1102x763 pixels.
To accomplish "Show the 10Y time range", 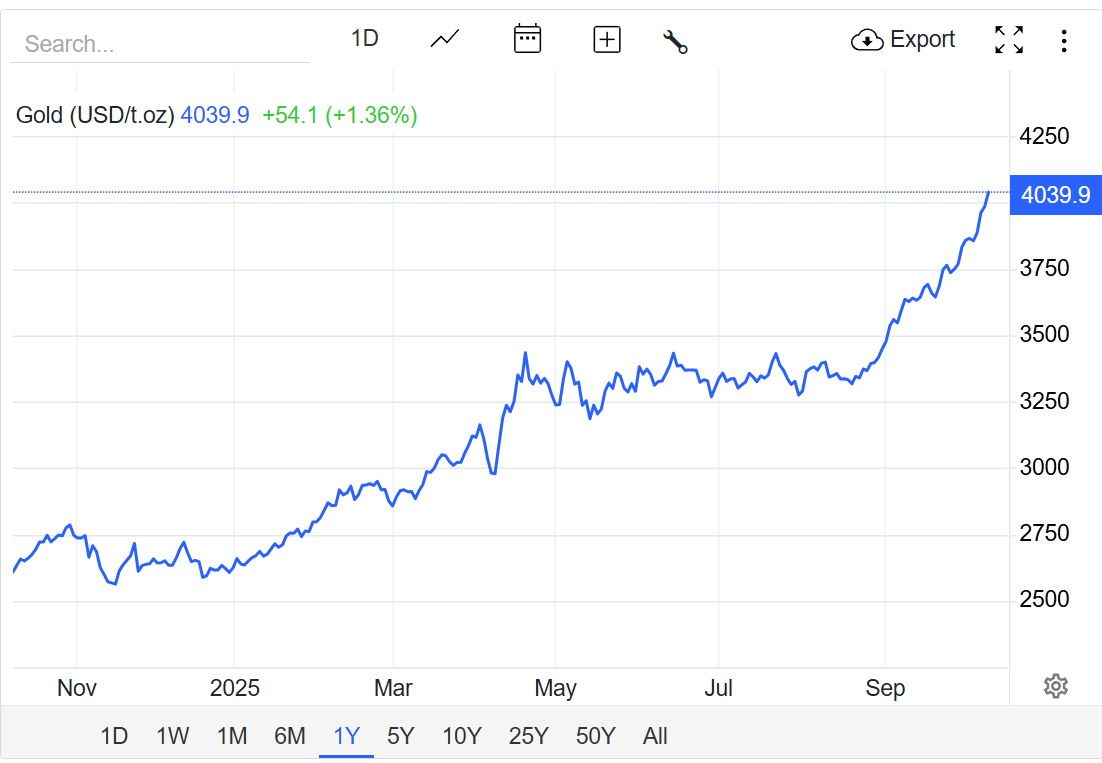I will tap(461, 737).
